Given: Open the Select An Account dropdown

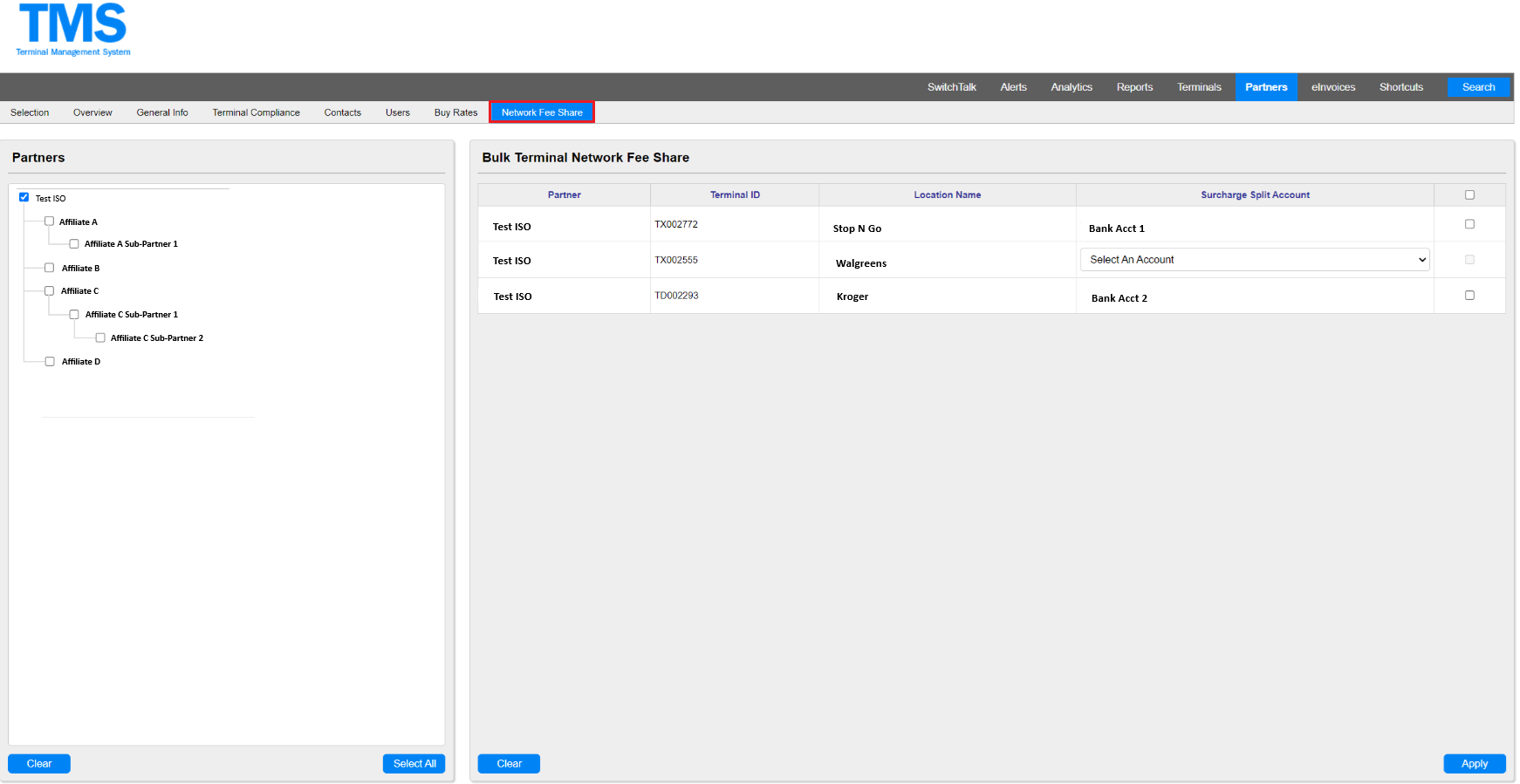Looking at the screenshot, I should 1255,260.
